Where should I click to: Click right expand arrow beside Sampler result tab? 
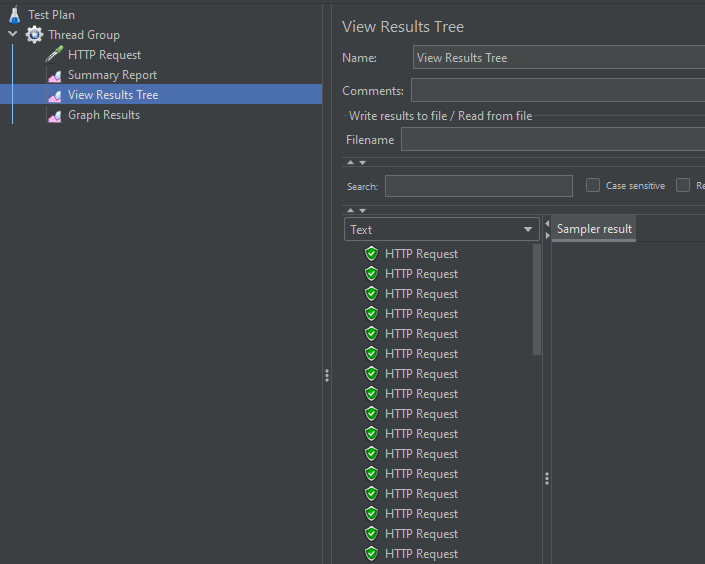tap(547, 235)
